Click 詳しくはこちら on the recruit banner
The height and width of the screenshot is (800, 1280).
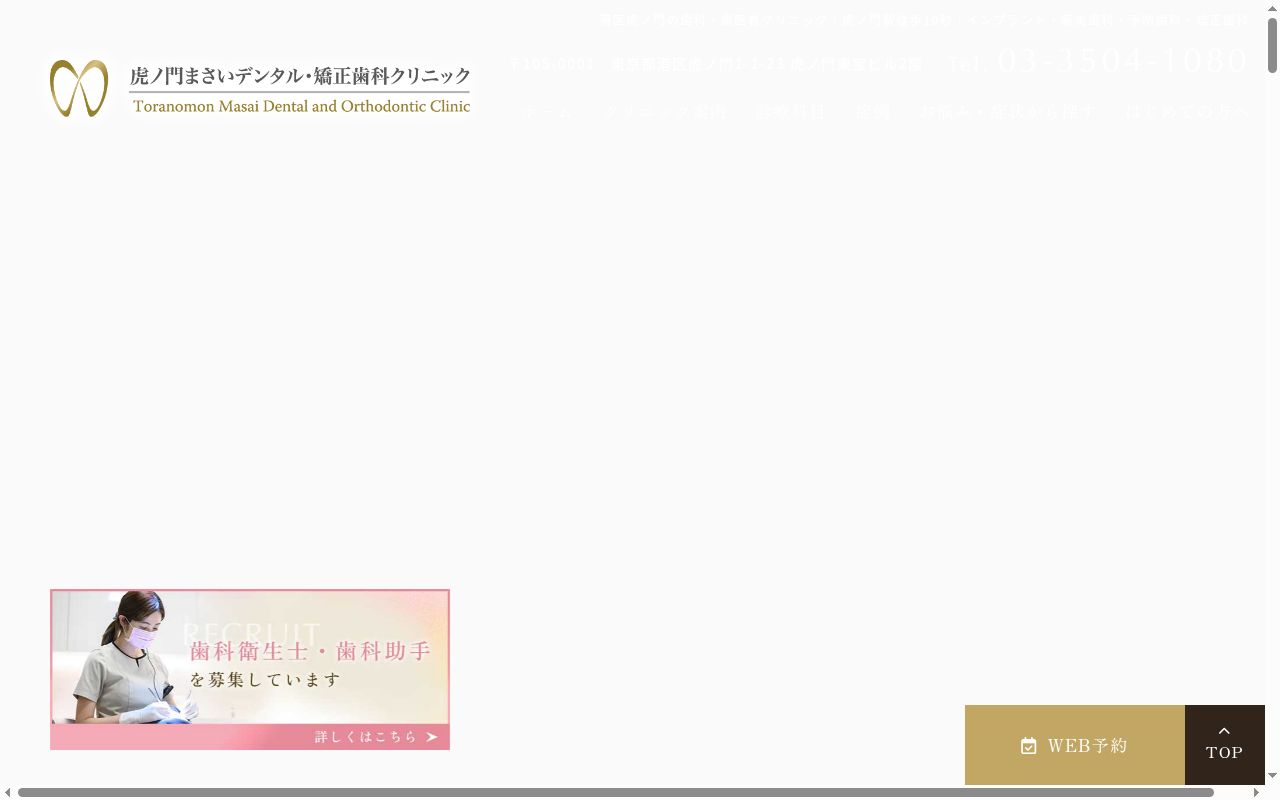point(376,737)
